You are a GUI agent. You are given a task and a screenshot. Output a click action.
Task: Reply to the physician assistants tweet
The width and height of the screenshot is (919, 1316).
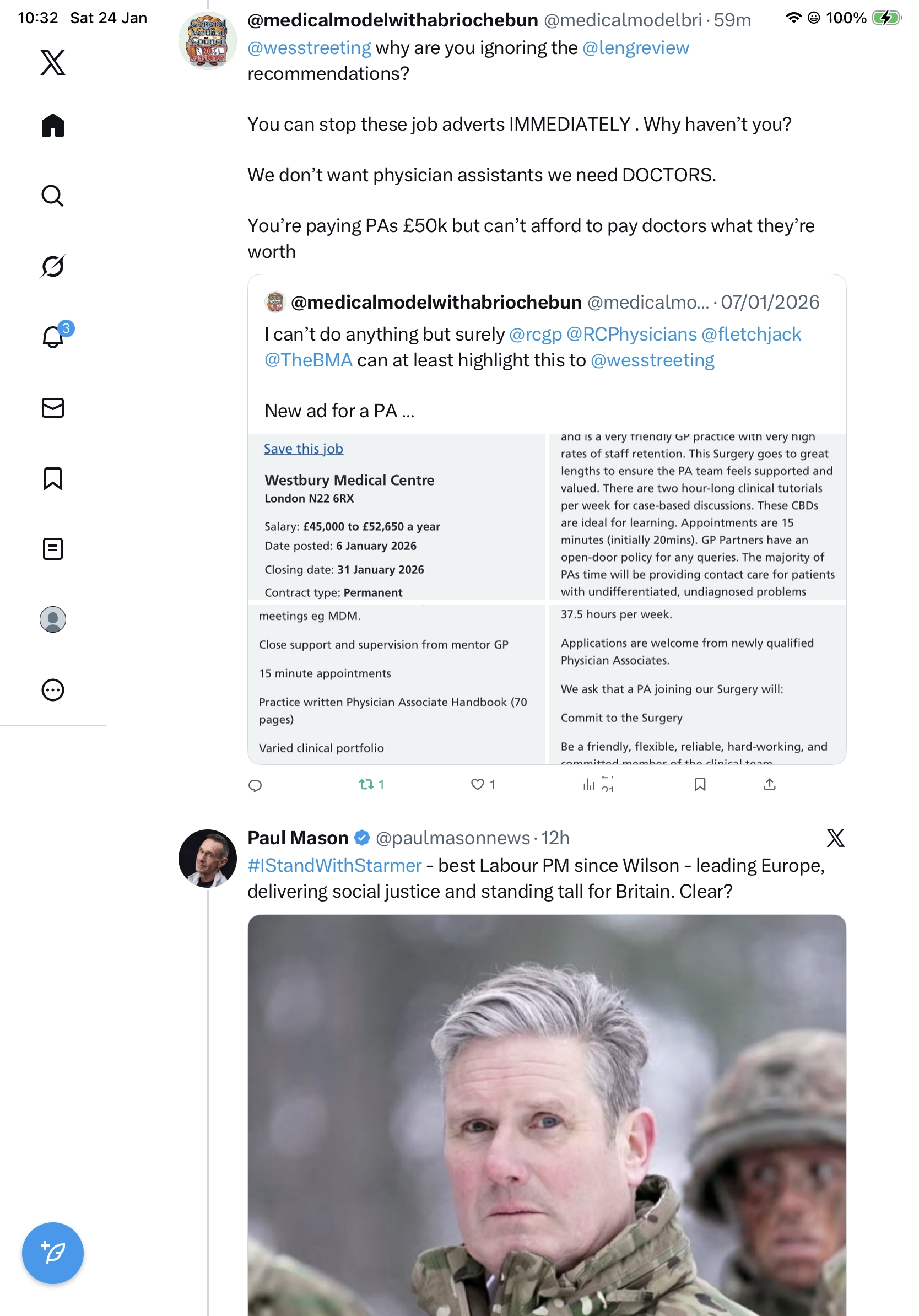[255, 785]
